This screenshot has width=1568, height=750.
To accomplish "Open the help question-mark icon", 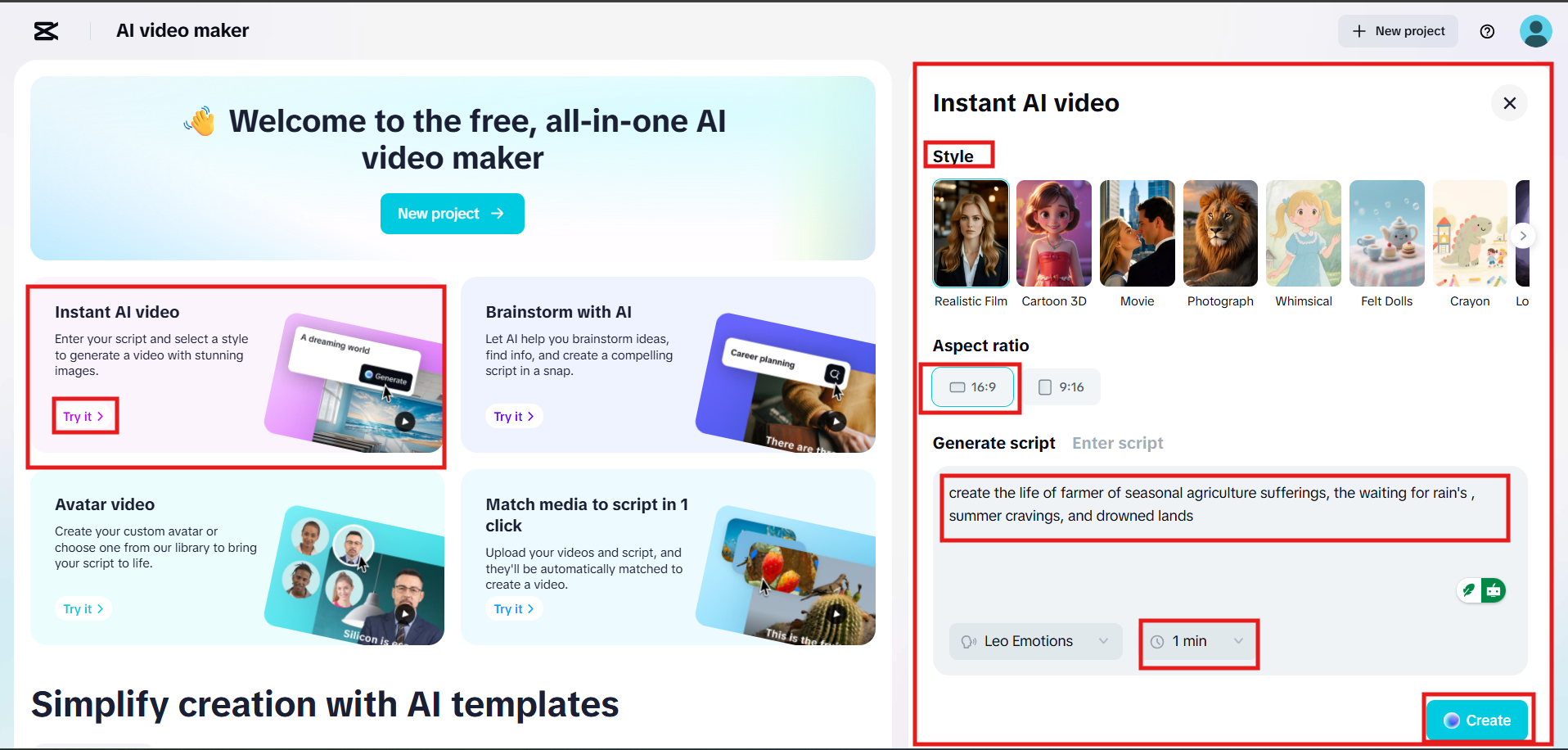I will point(1487,31).
